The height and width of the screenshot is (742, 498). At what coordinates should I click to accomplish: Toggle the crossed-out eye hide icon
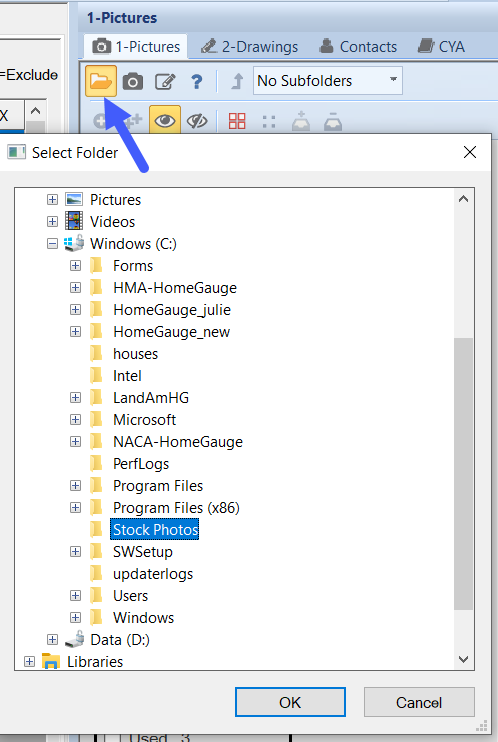(197, 121)
